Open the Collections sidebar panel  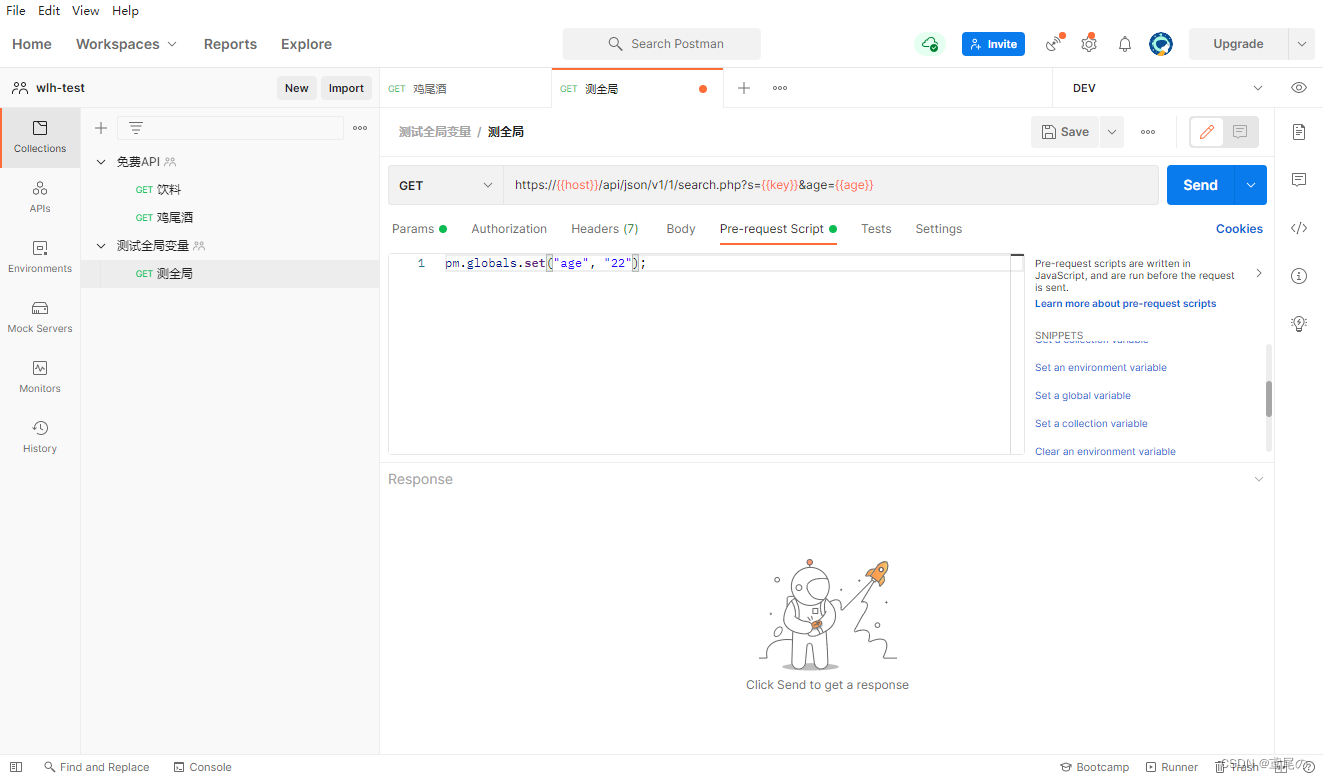pos(40,137)
